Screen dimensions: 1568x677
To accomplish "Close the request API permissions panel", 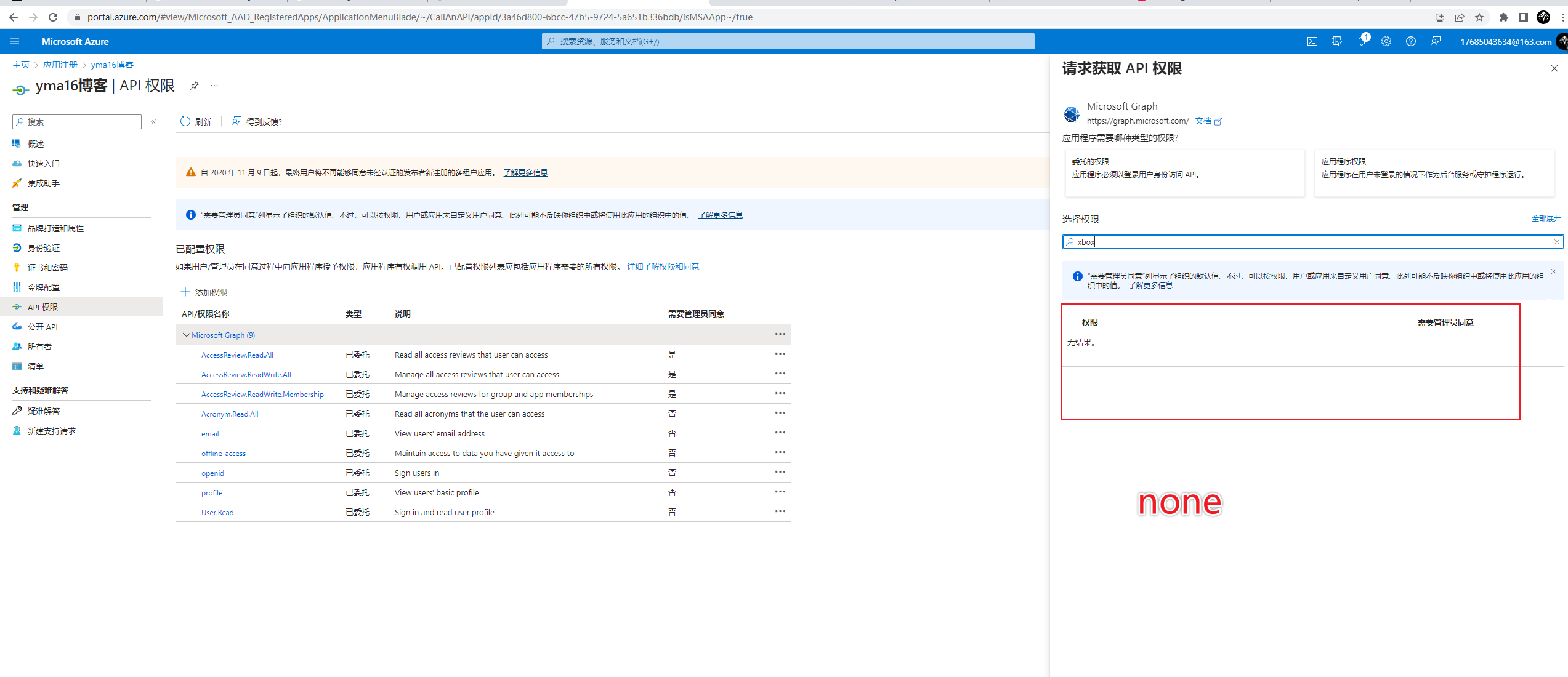I will point(1554,68).
